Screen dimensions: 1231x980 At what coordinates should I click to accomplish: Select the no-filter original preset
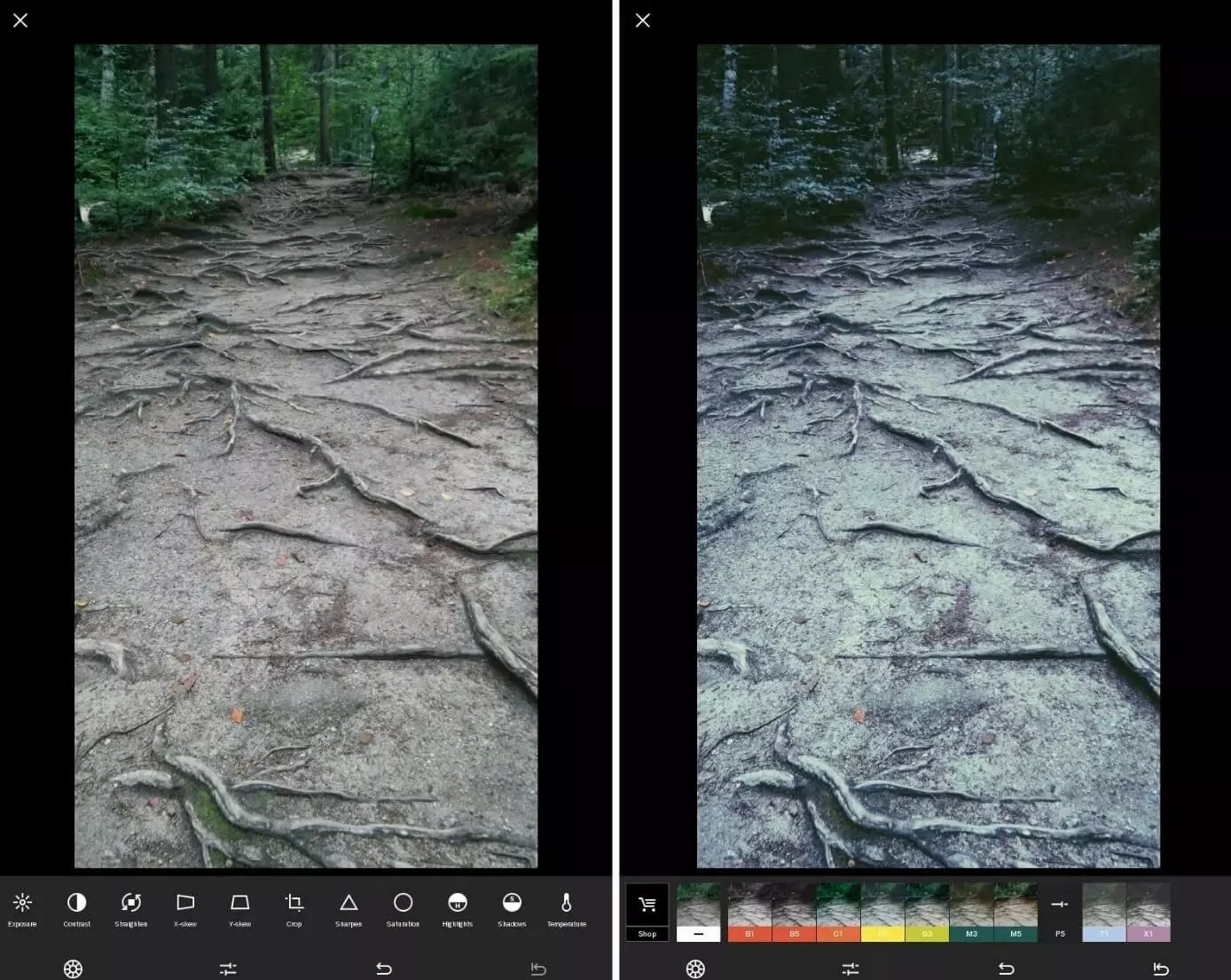tap(699, 912)
